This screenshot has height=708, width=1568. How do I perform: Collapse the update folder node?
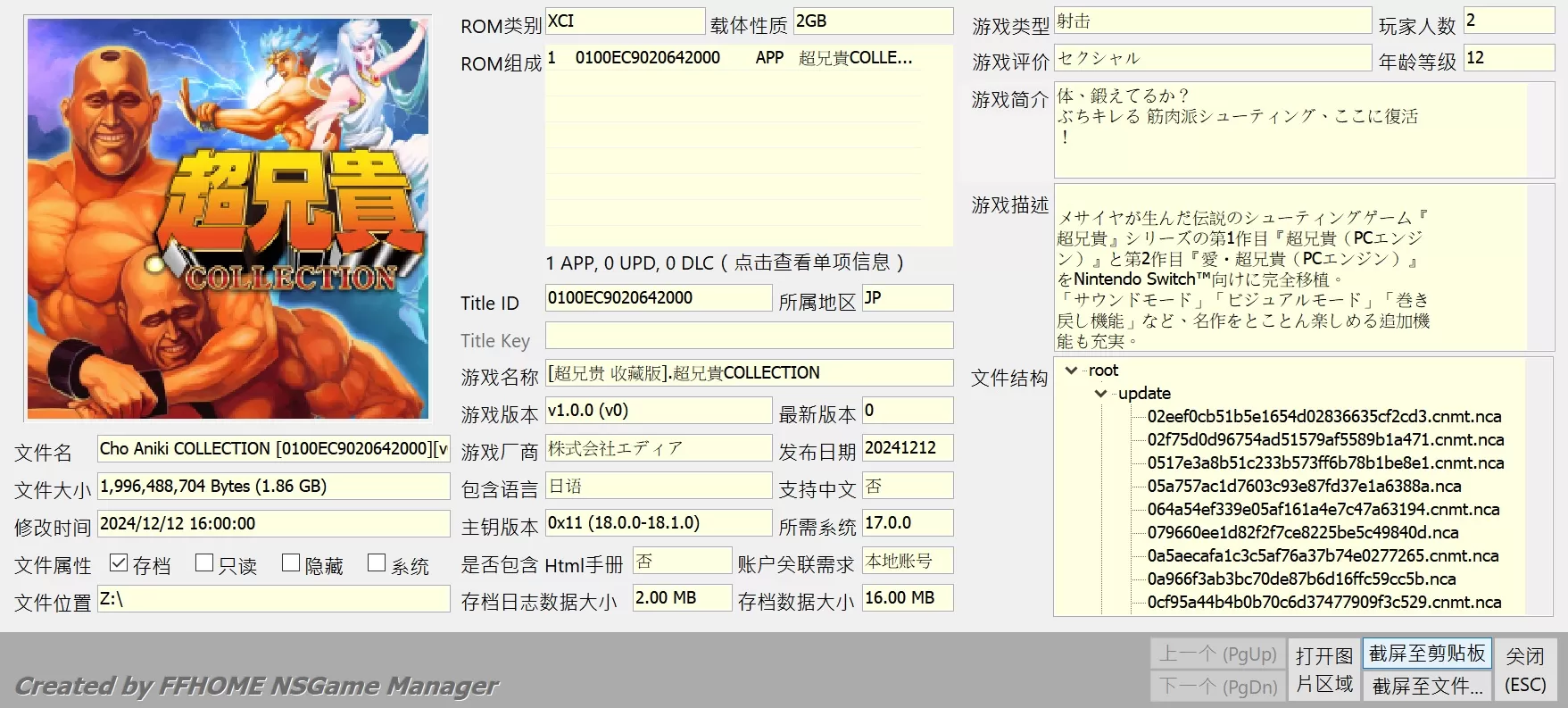(1100, 394)
